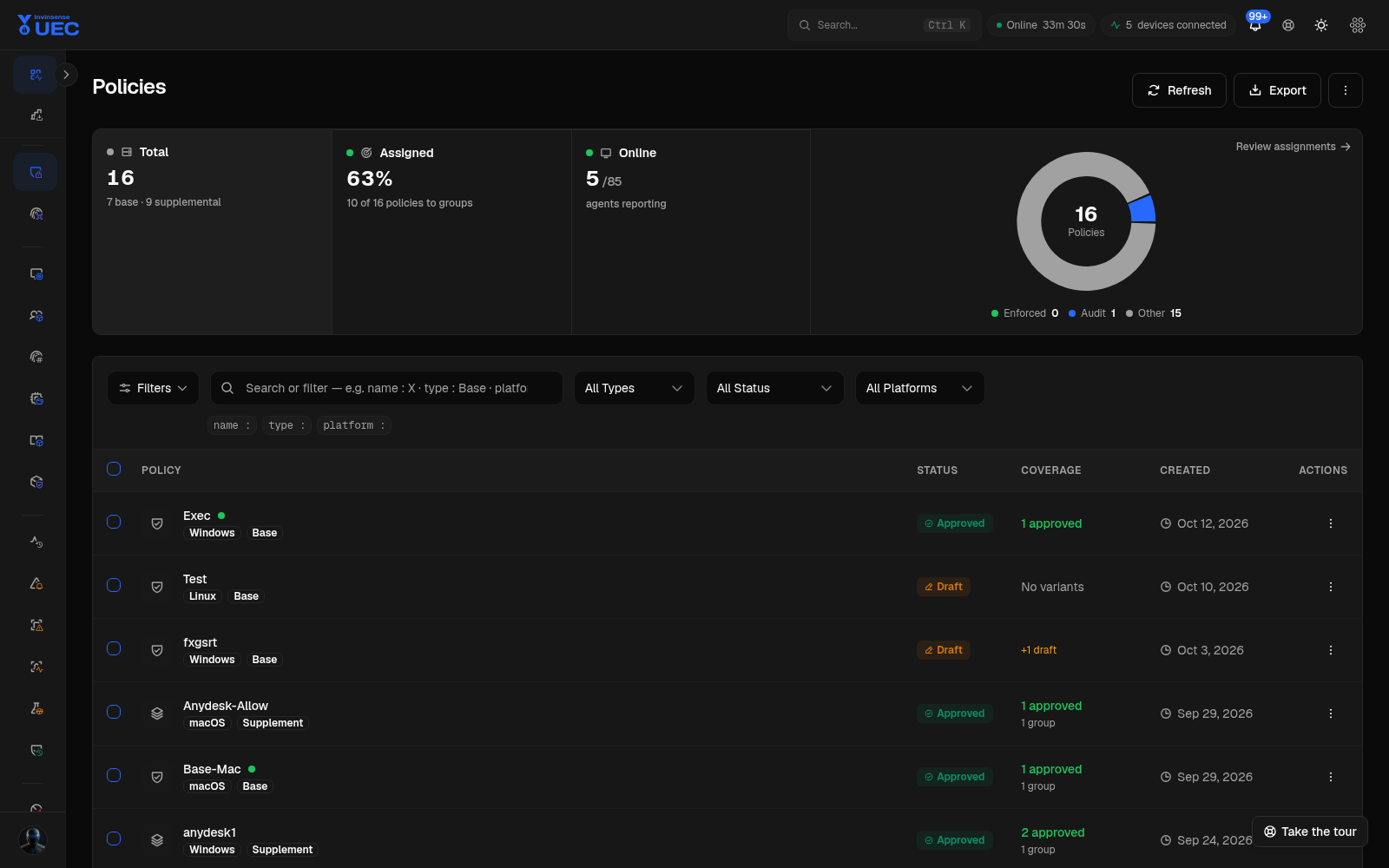The image size is (1389, 868).
Task: Open the notifications bell with 99+ badge
Action: [x=1255, y=25]
